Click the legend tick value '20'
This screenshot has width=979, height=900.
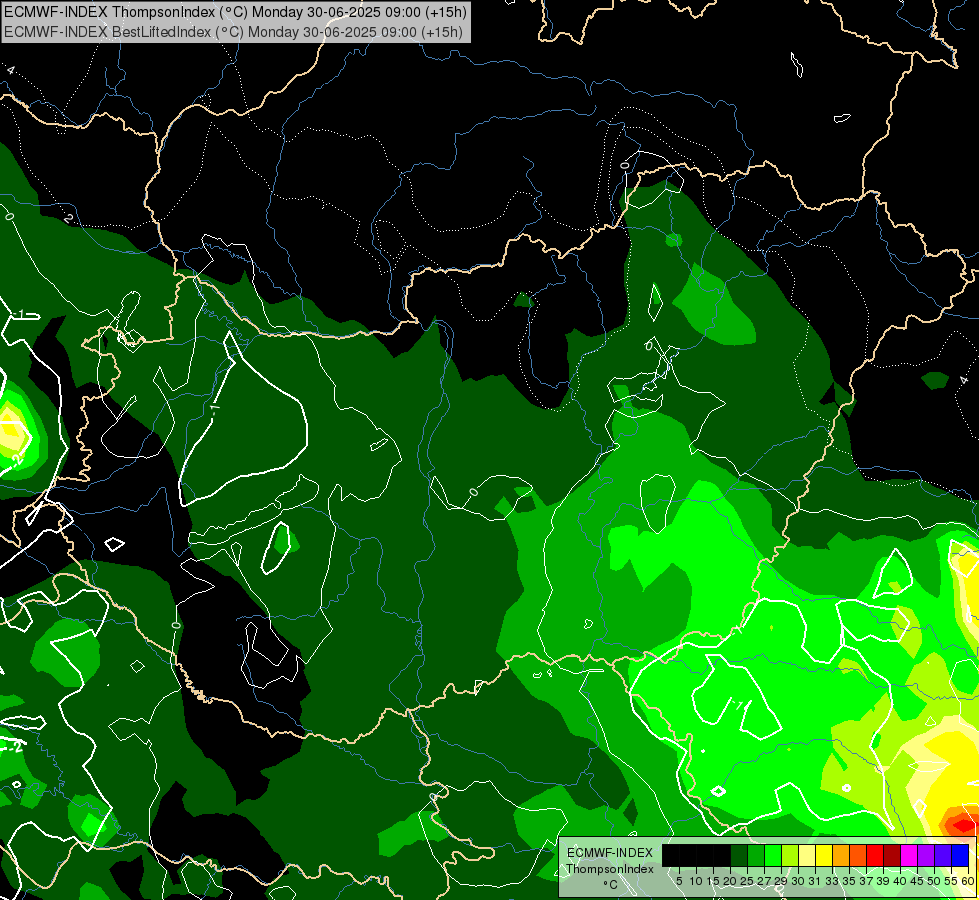(730, 881)
